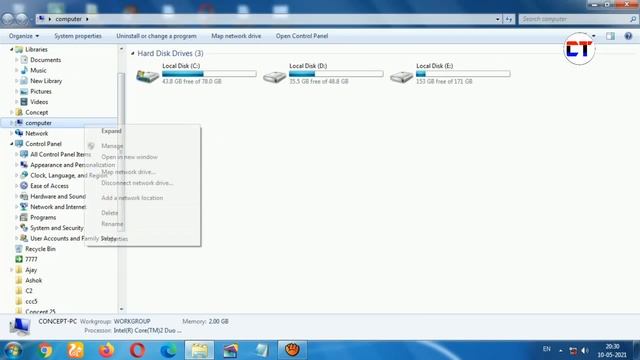Choose Delete from the context menu
Screen dimensions: 640x360
[x=142, y=213]
